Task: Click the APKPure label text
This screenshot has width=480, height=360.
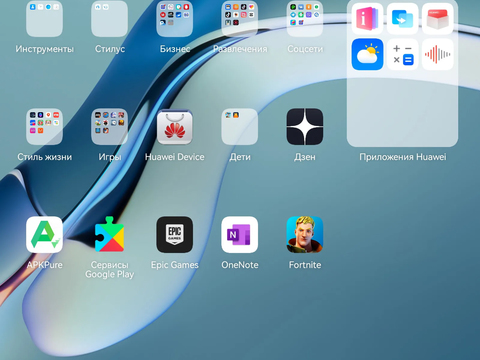Action: tap(44, 265)
